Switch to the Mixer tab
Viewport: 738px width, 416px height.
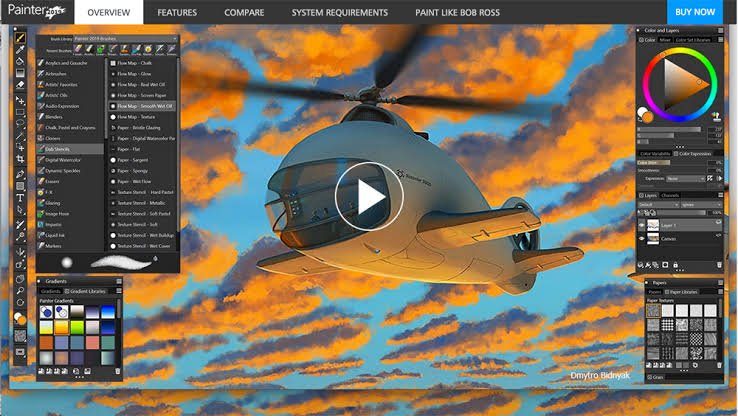(665, 40)
